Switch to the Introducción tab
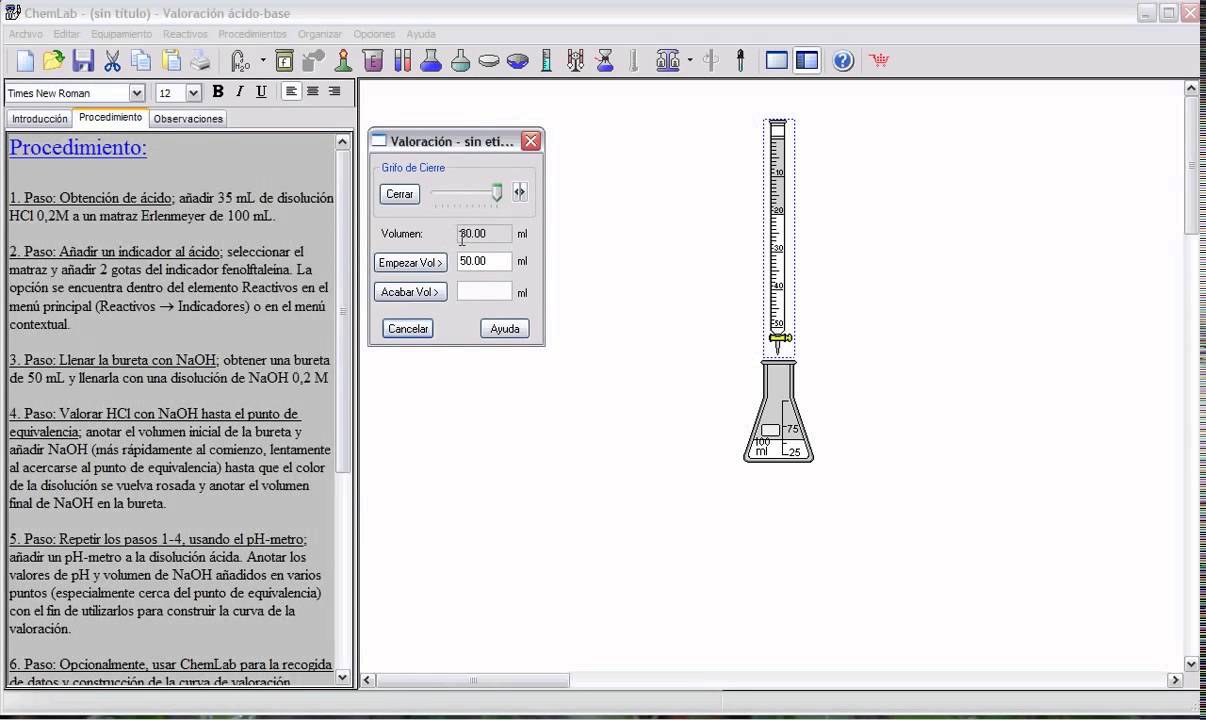The image size is (1206, 720). tap(40, 119)
